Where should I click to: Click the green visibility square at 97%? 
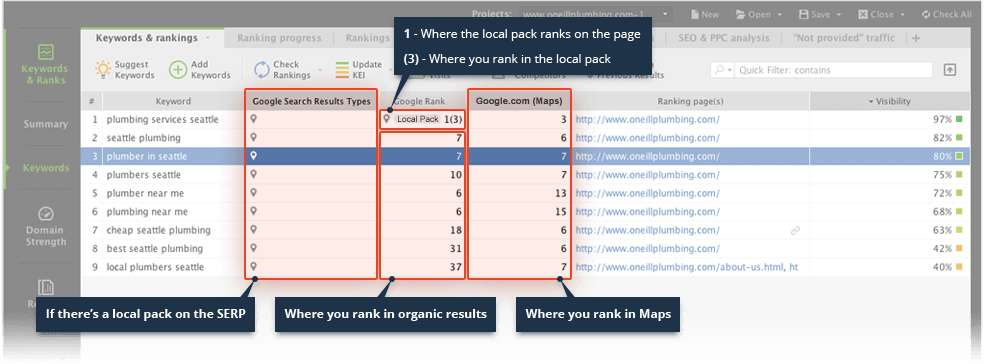[x=959, y=119]
